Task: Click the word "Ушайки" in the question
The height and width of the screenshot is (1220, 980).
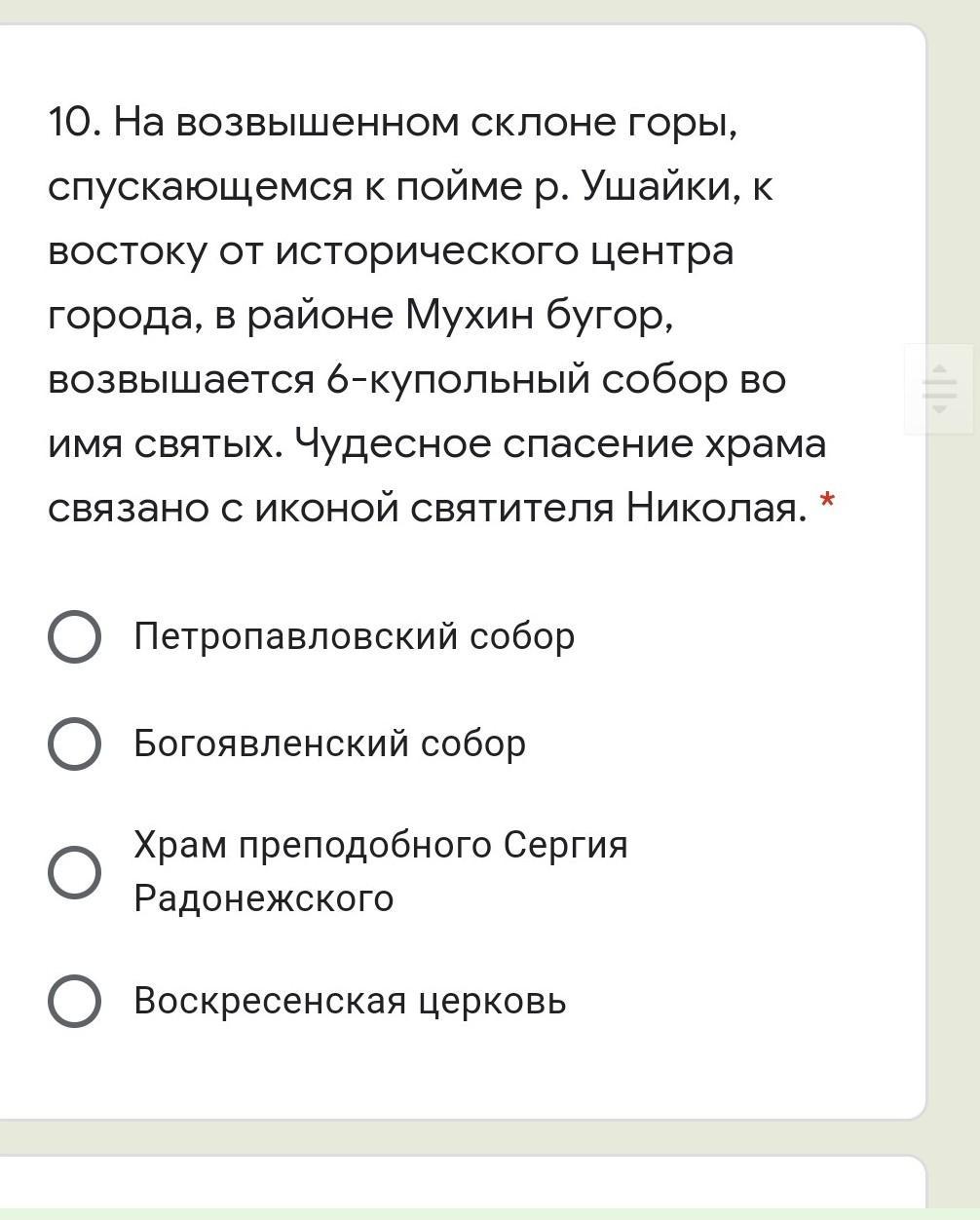Action: 660,187
